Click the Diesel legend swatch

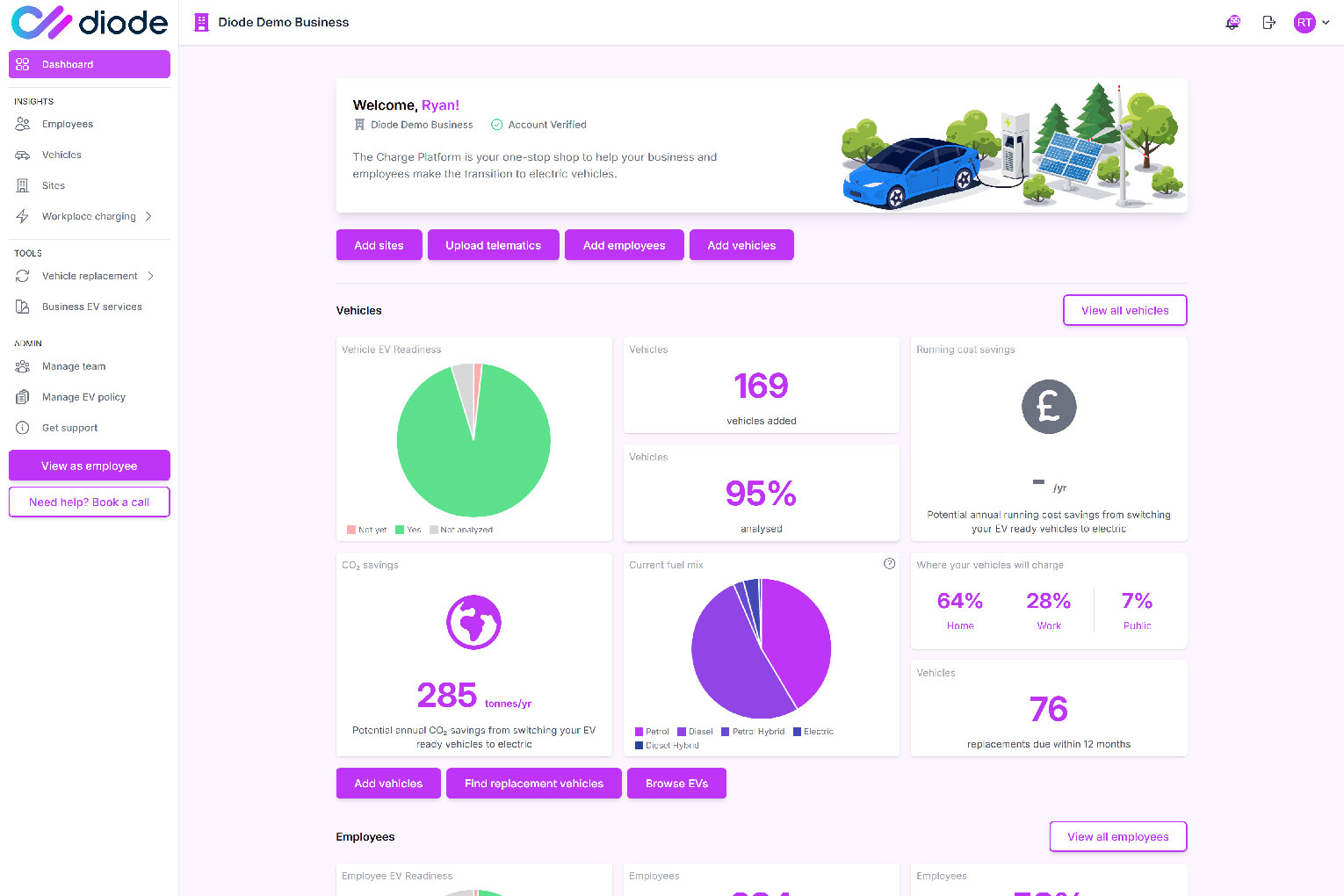tap(682, 731)
